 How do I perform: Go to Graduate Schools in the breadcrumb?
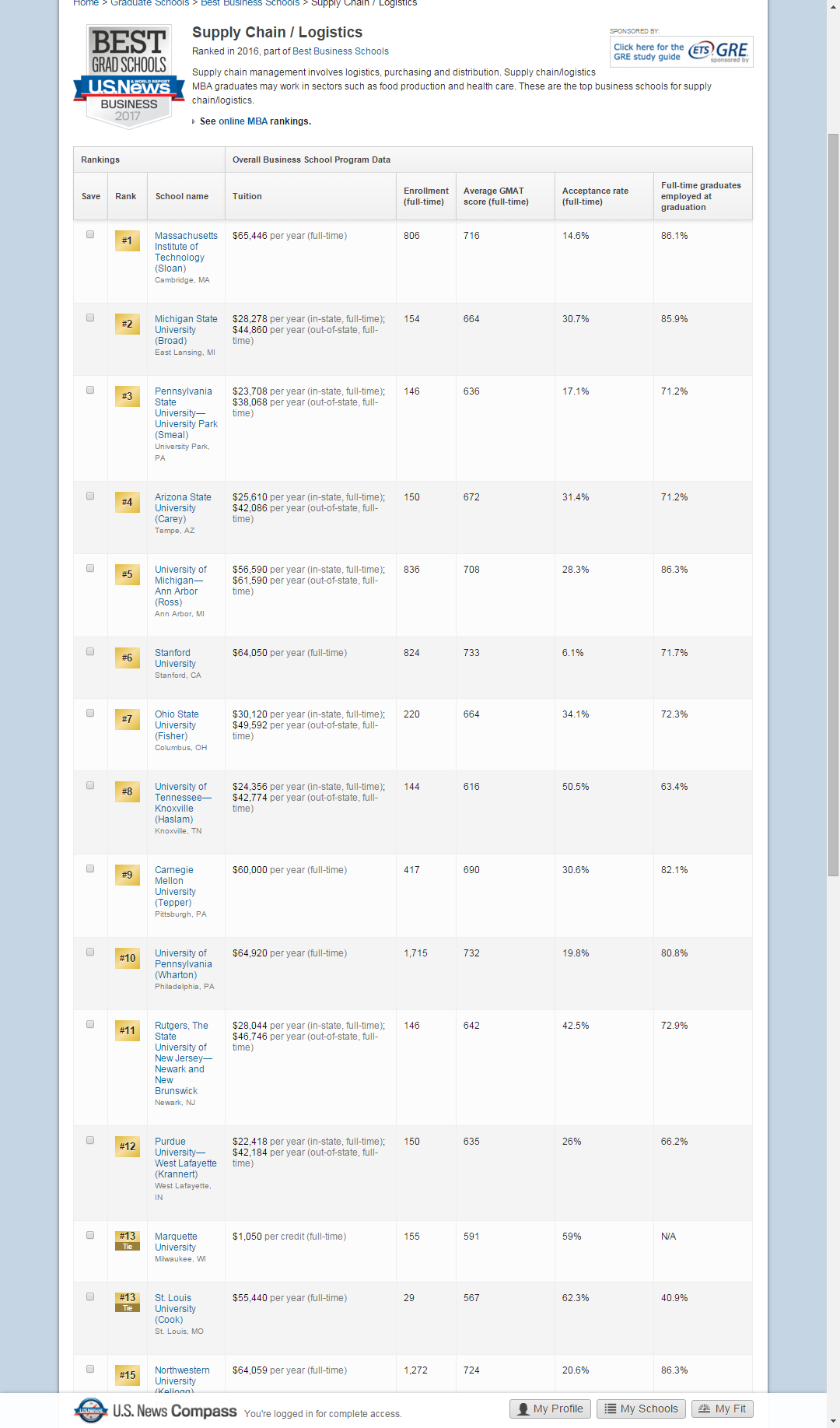point(149,3)
